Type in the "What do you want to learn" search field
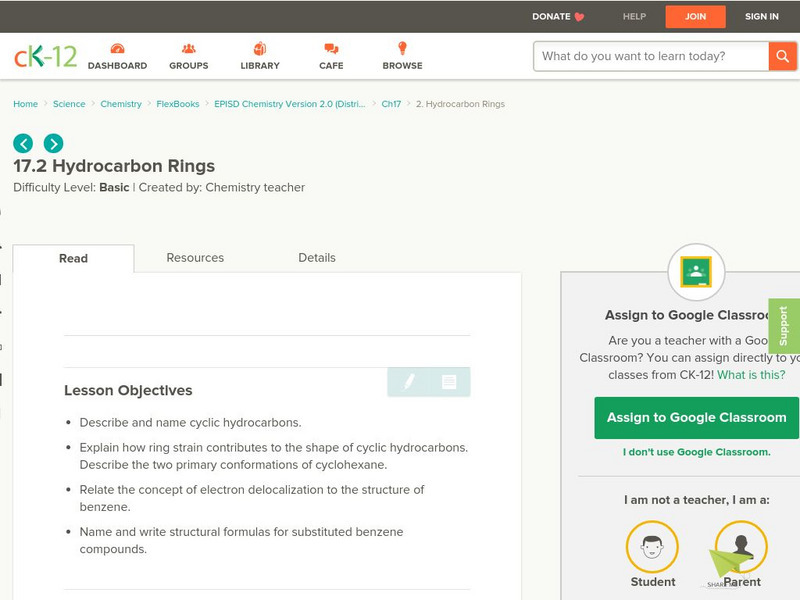The image size is (800, 600). click(x=650, y=56)
